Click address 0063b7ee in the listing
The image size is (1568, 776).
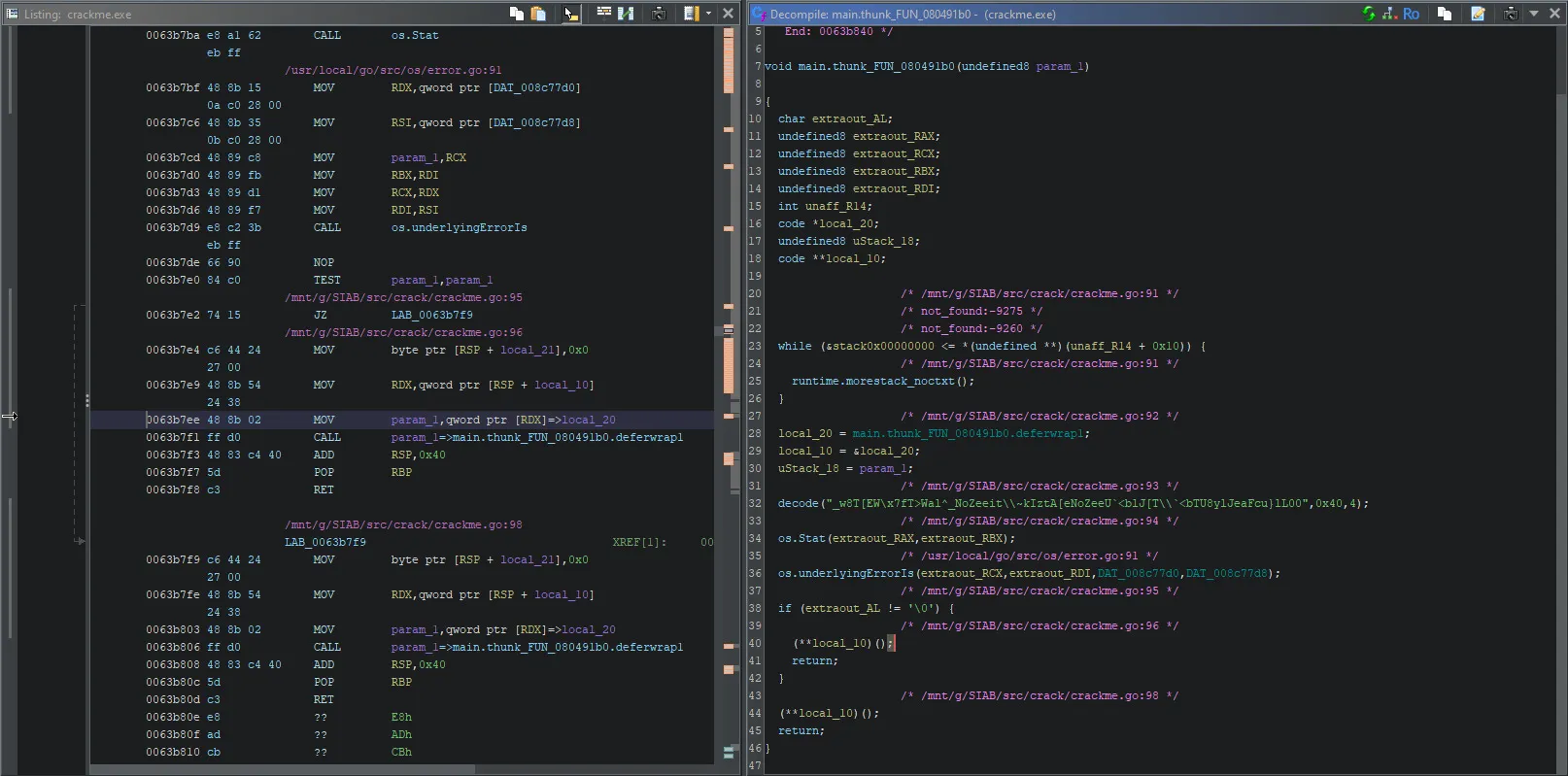173,420
